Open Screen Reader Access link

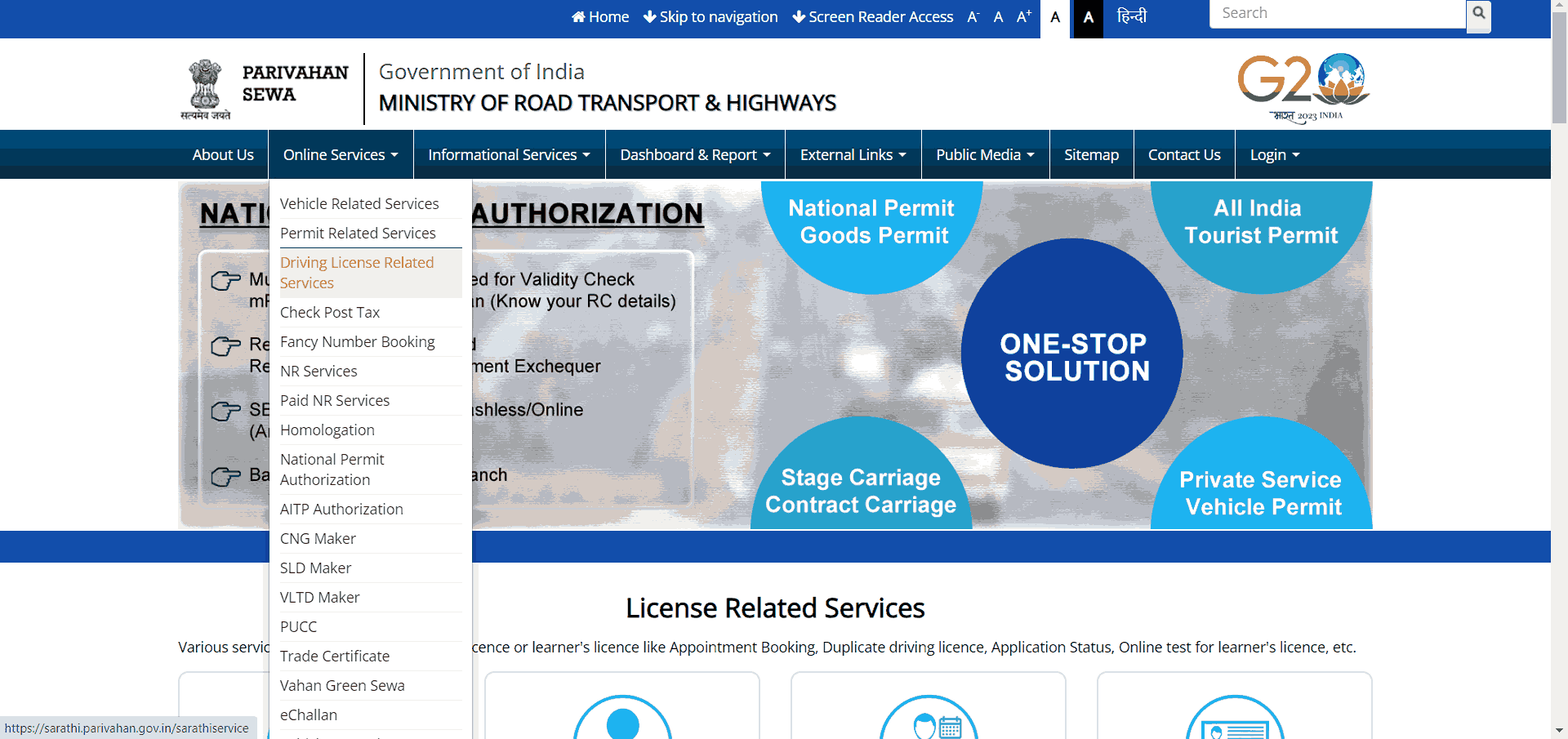873,17
